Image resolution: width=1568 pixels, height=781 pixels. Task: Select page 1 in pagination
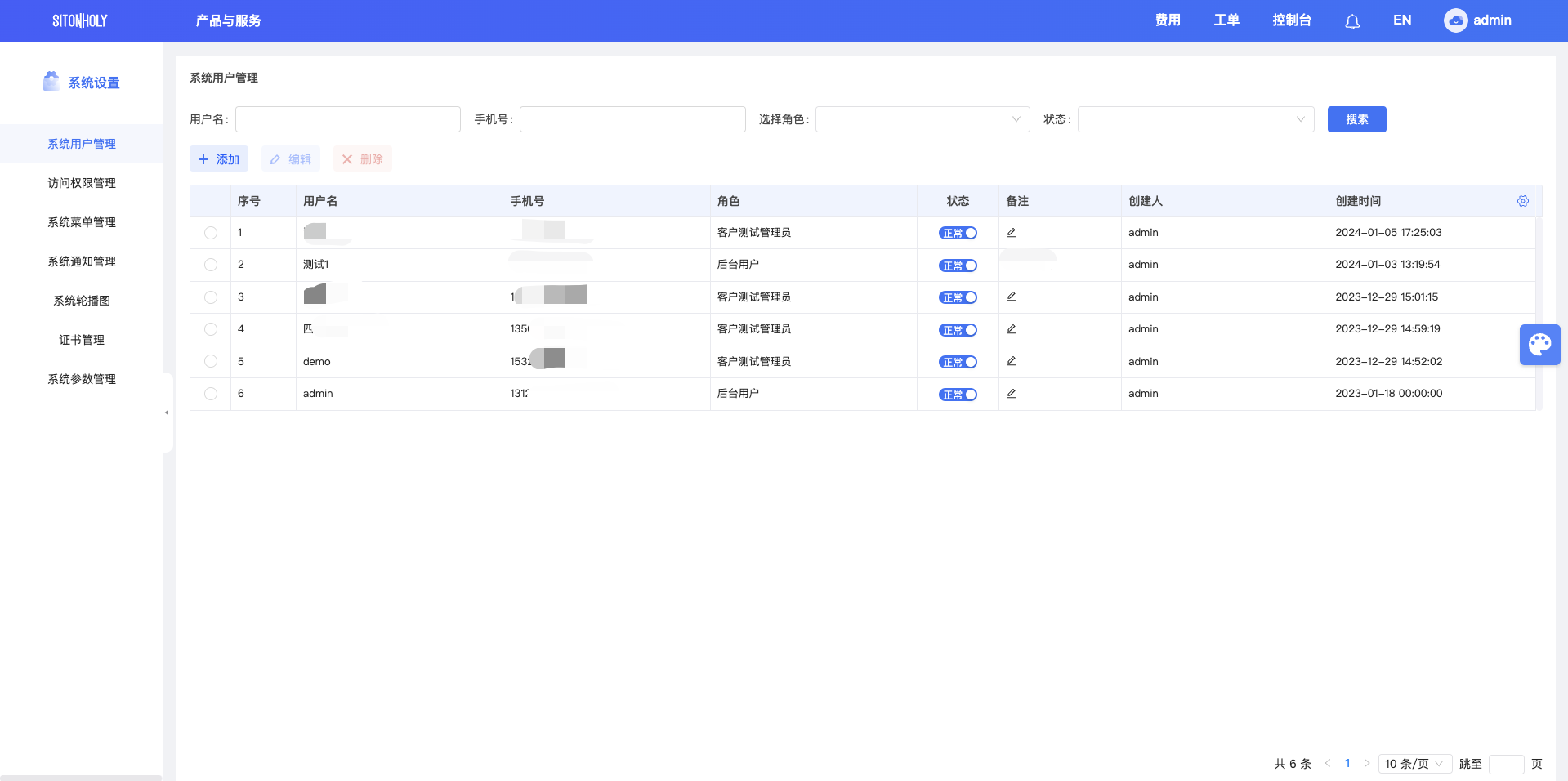point(1347,763)
